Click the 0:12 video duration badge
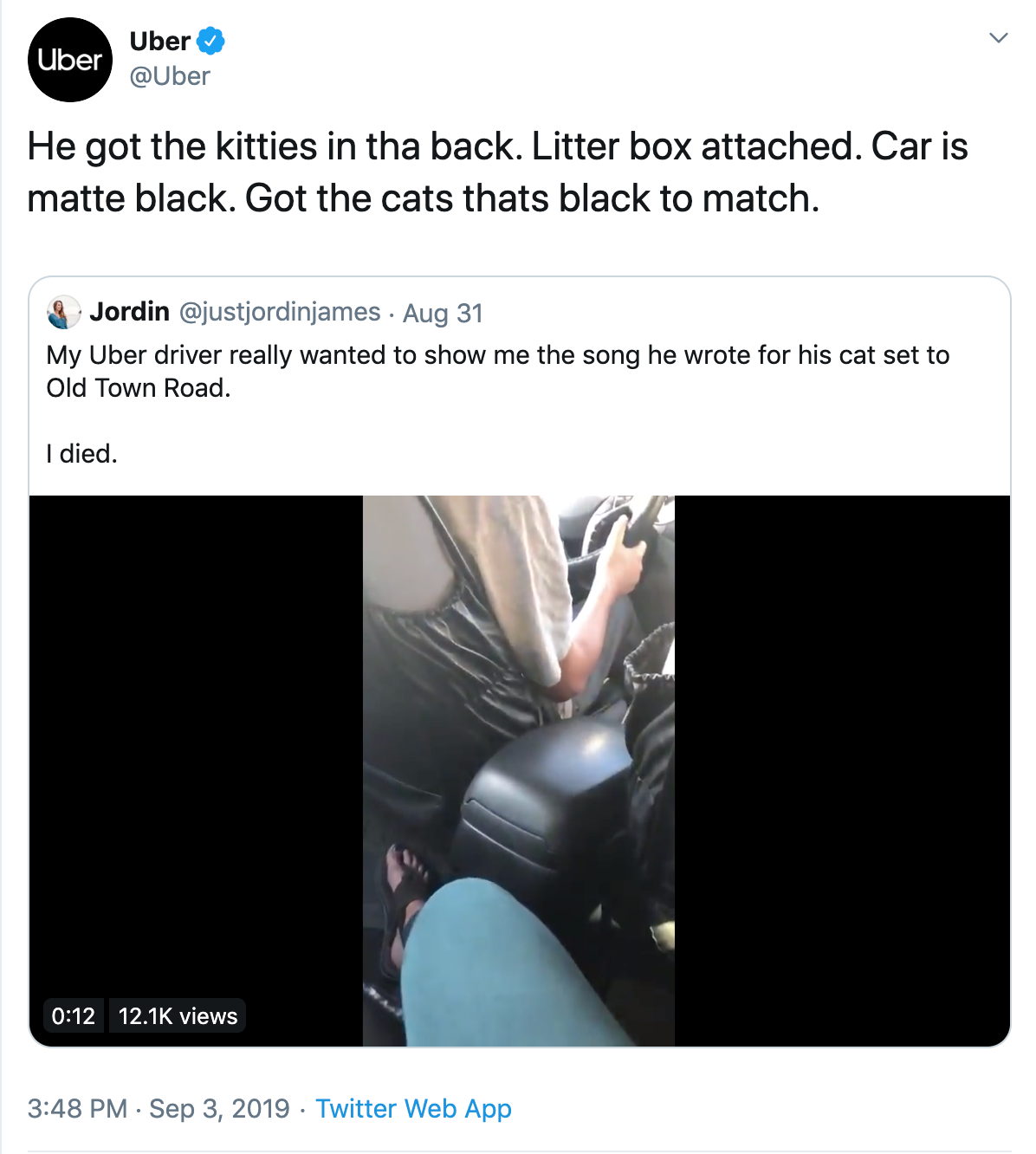The height and width of the screenshot is (1154, 1036). [74, 1015]
